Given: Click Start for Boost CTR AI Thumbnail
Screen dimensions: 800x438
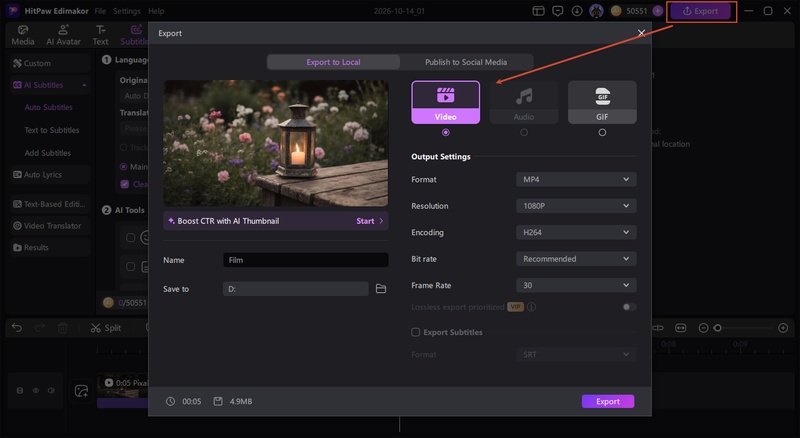Looking at the screenshot, I should tap(369, 221).
